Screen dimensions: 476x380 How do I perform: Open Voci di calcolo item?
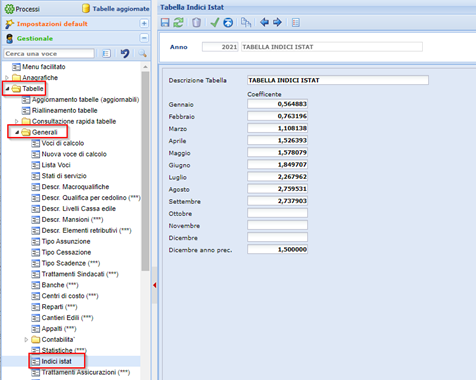pos(58,143)
